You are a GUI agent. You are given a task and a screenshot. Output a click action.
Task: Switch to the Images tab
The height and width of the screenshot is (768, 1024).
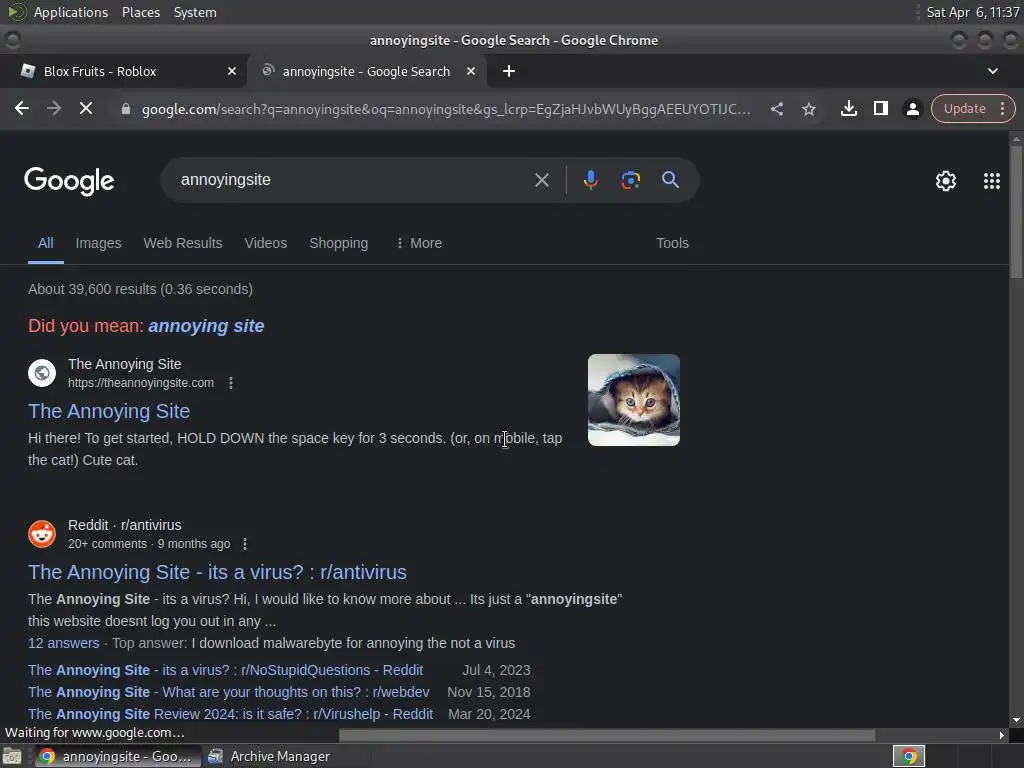point(99,243)
